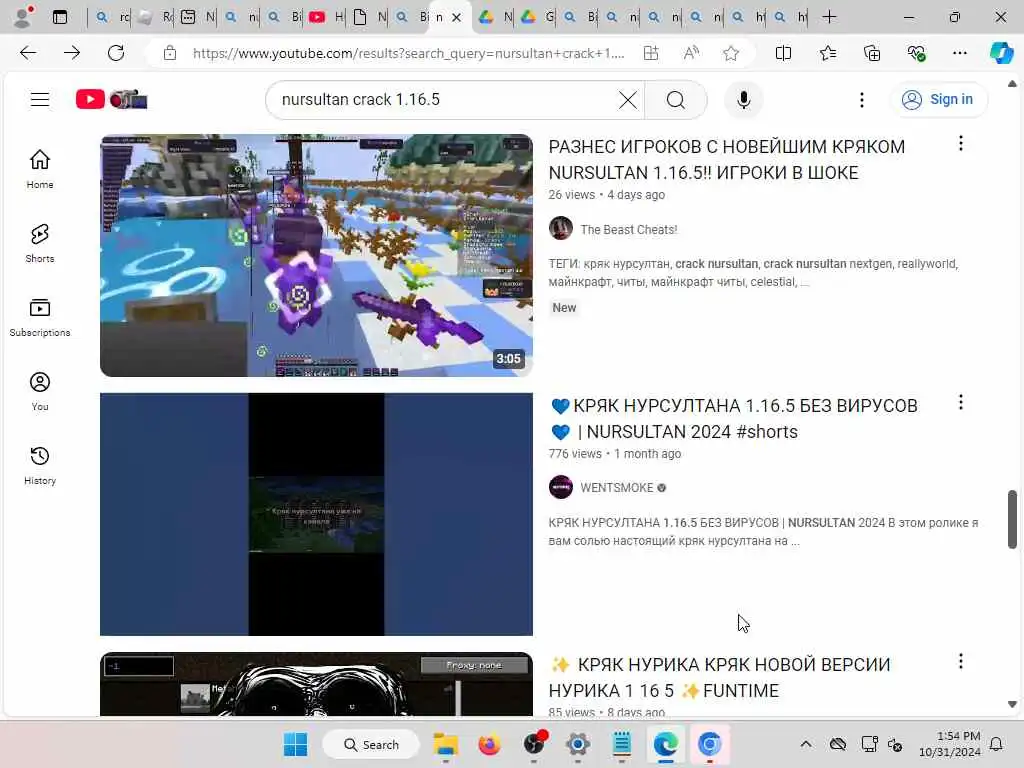
Task: Clear the search box with the X
Action: (628, 100)
